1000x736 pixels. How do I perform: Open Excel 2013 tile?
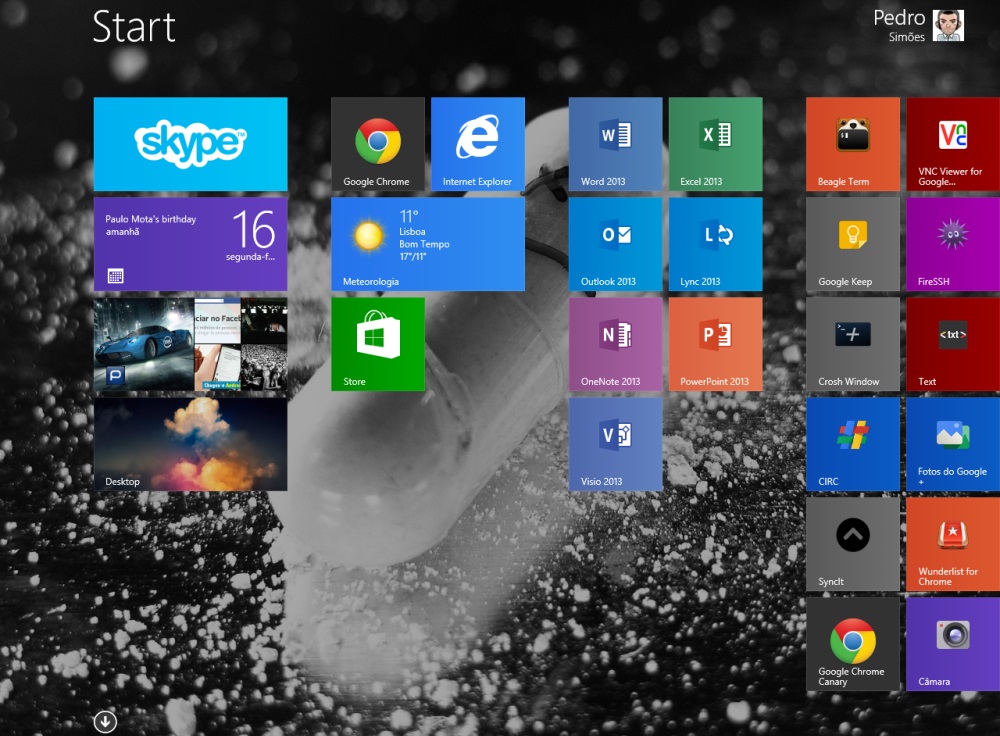coord(716,144)
